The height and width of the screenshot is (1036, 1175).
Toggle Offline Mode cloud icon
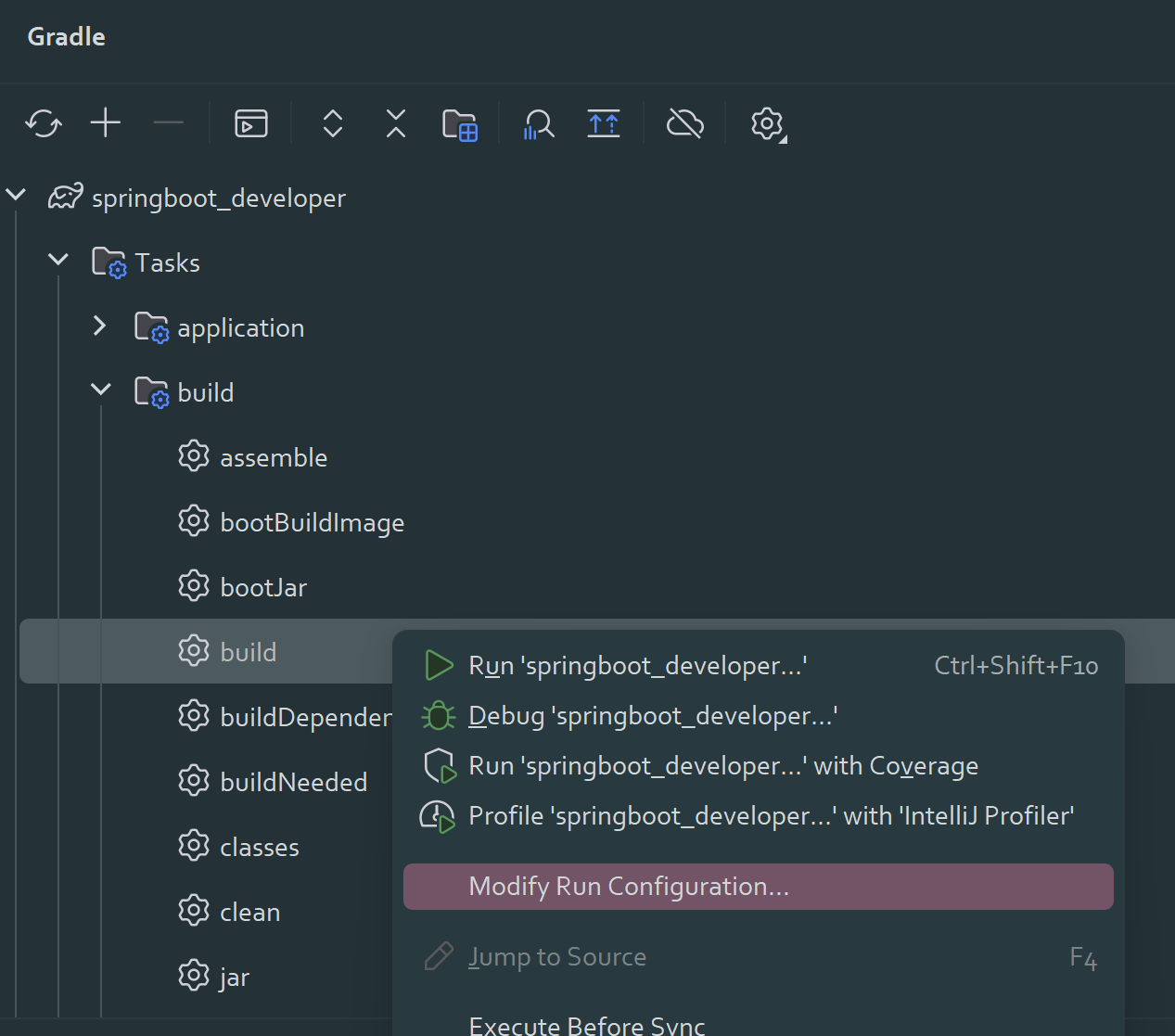tap(685, 122)
